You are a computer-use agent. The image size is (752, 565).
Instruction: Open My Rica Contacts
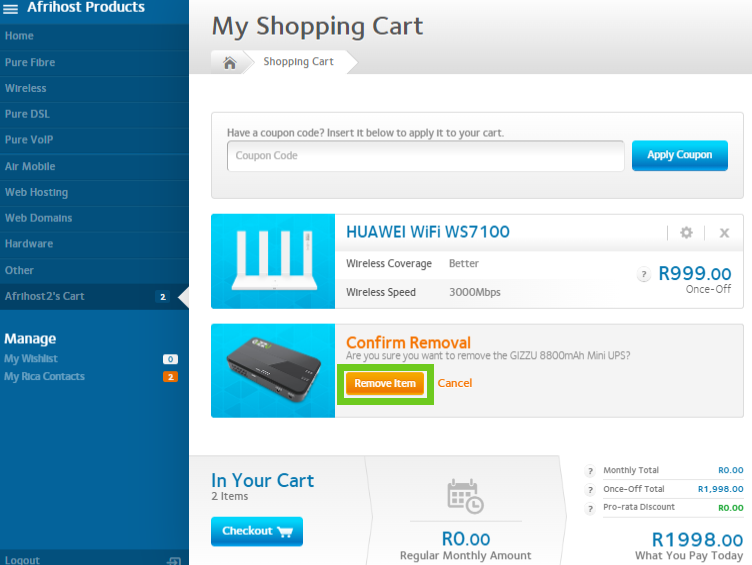point(44,376)
